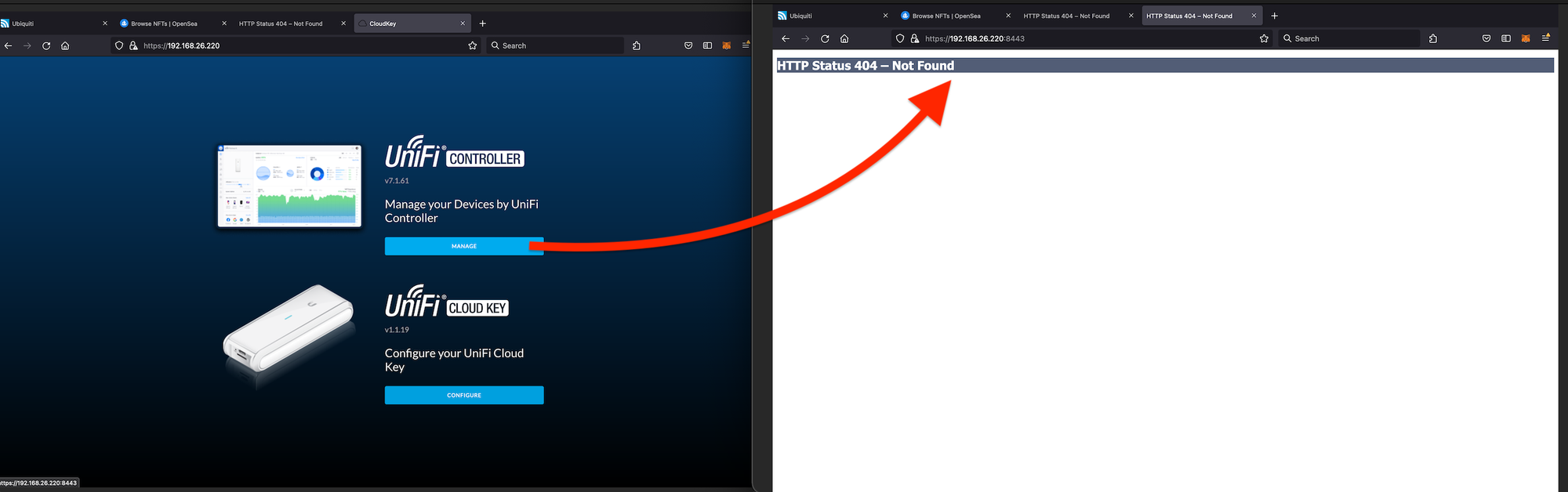Click the MANAGE button under UniFi Controller

[463, 246]
